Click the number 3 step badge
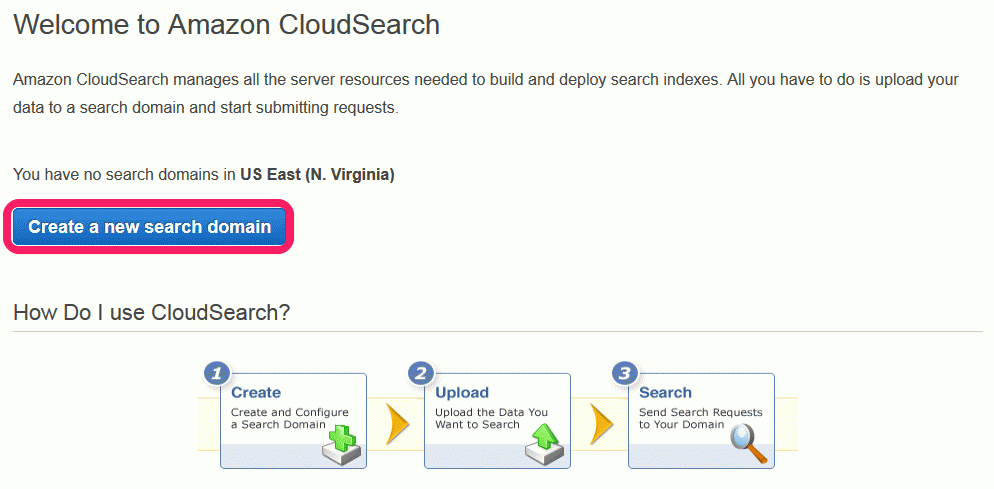This screenshot has width=994, height=489. click(x=625, y=374)
